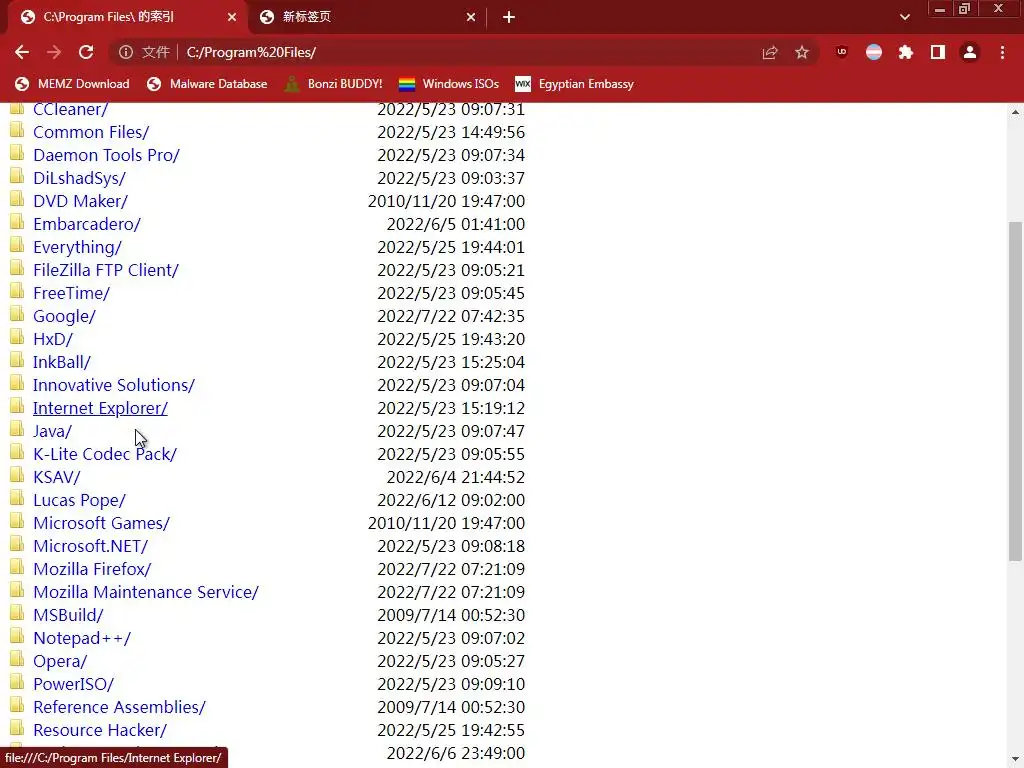Click the striped flag extension icon
1024x768 pixels.
coord(874,52)
